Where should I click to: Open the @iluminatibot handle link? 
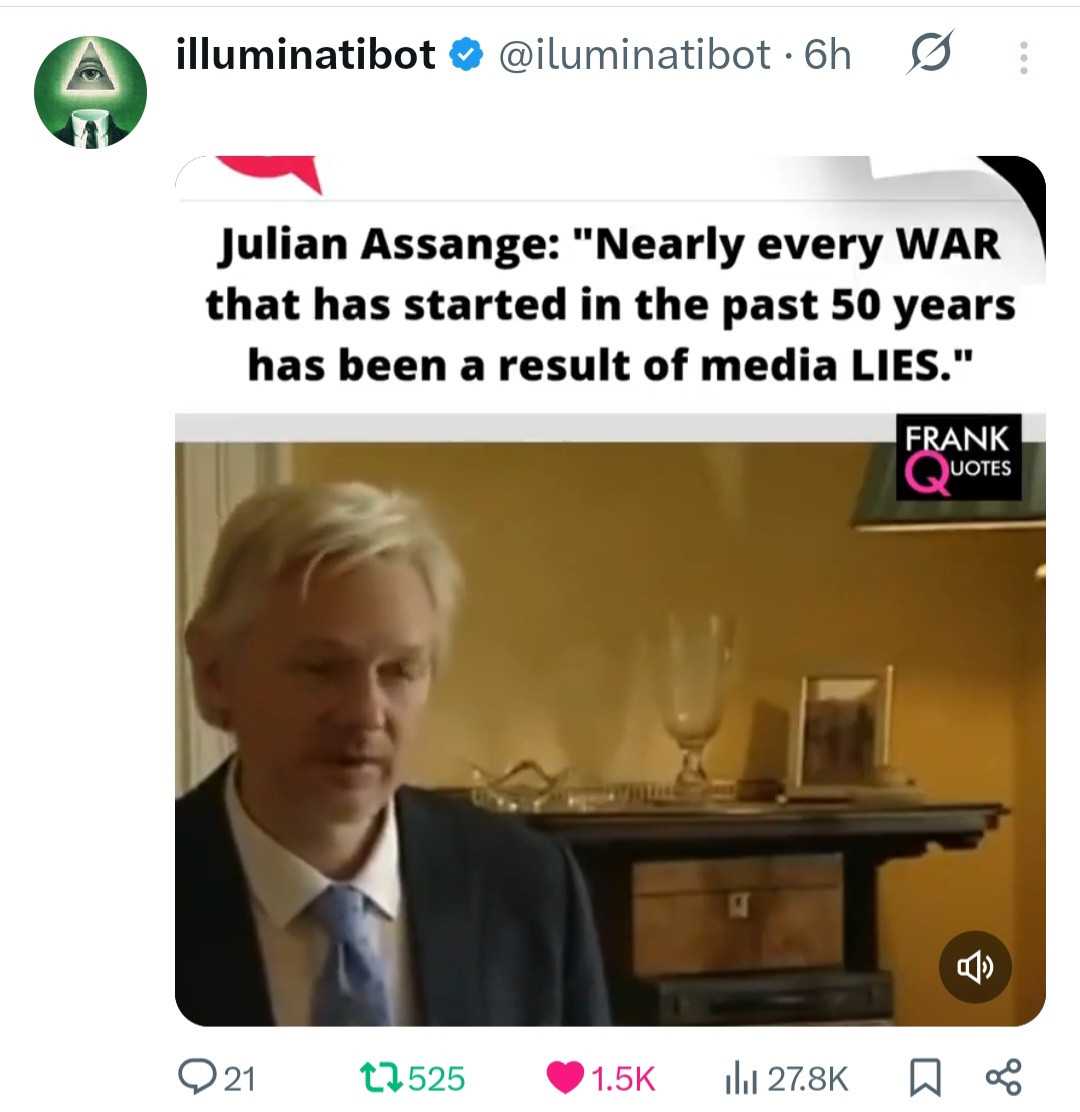click(x=635, y=55)
